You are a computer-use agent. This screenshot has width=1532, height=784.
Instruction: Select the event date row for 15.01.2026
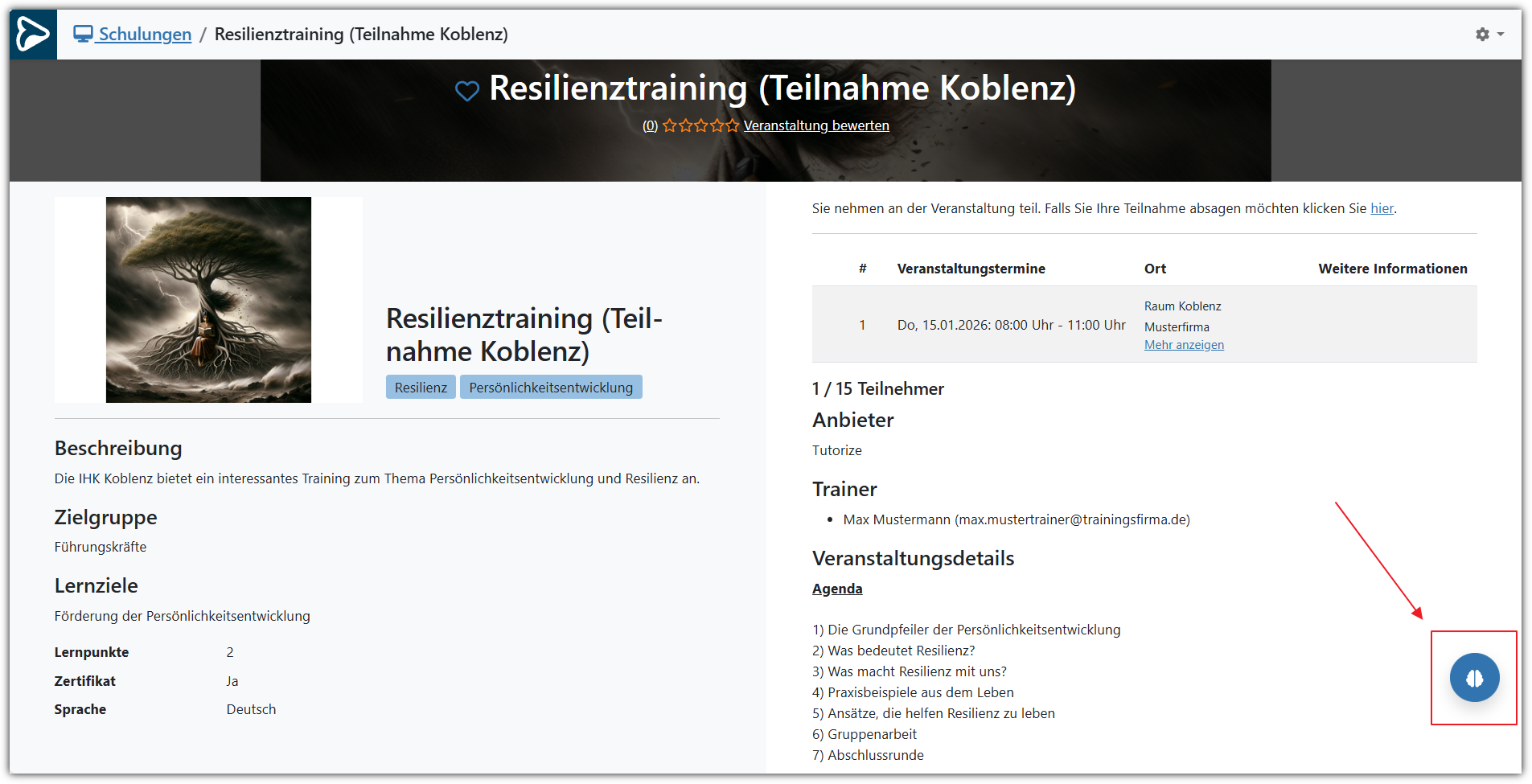1011,325
